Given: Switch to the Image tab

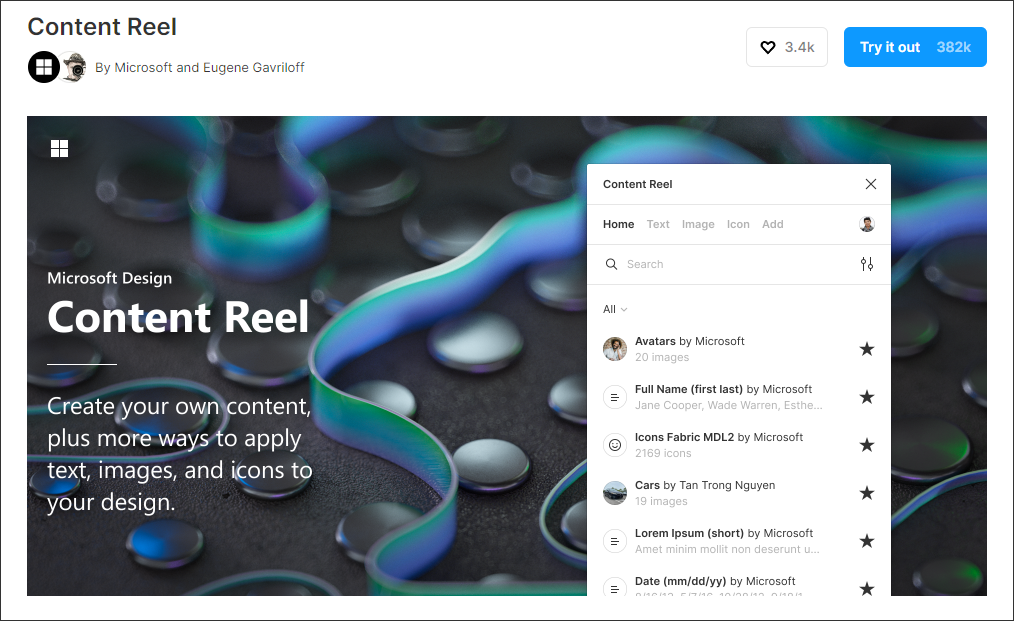Looking at the screenshot, I should pos(698,224).
